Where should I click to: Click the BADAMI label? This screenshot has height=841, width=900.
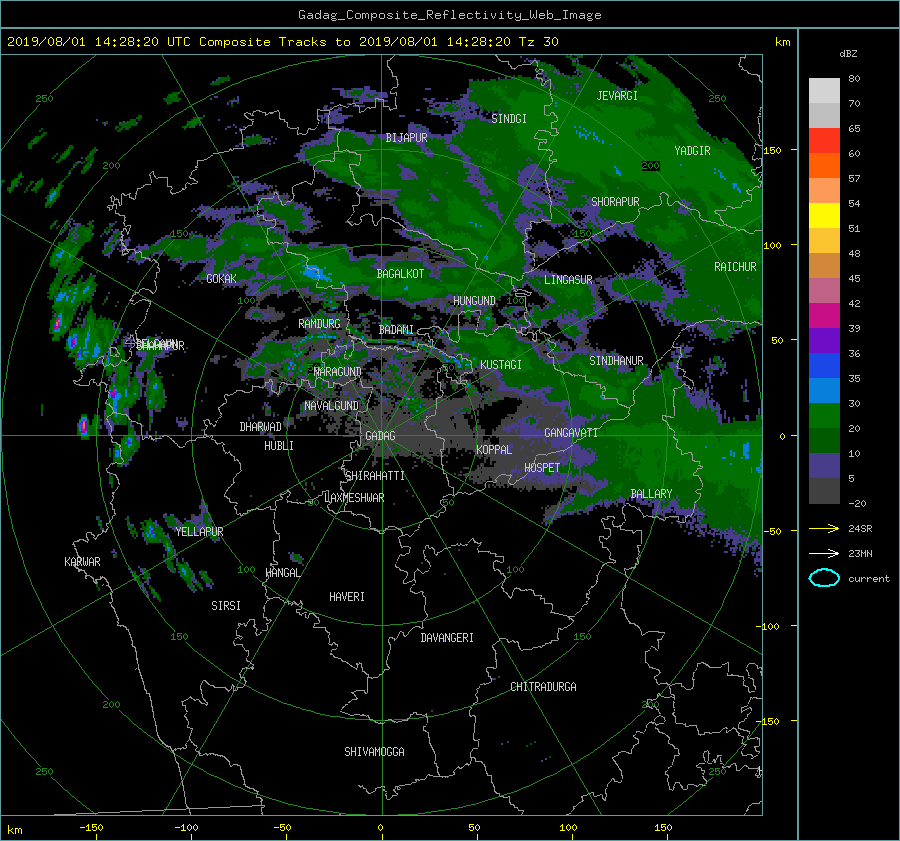pyautogui.click(x=396, y=330)
